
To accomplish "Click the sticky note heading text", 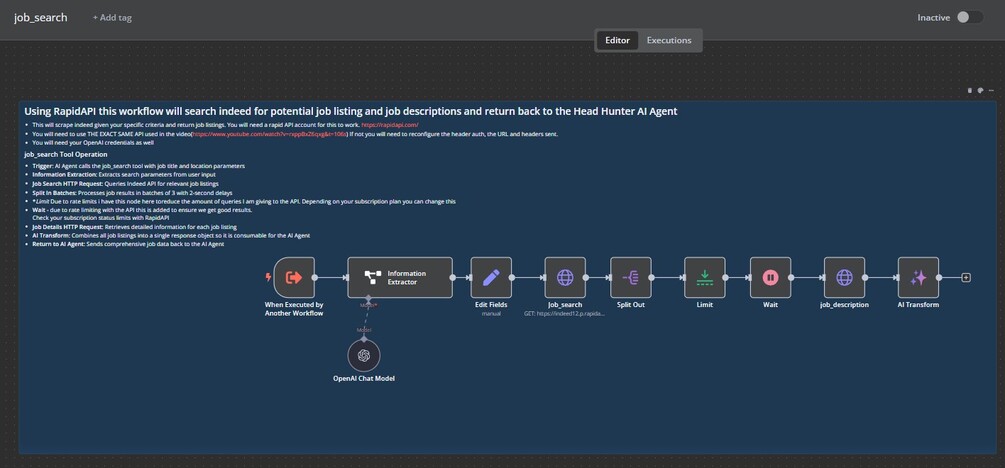I will [x=351, y=111].
